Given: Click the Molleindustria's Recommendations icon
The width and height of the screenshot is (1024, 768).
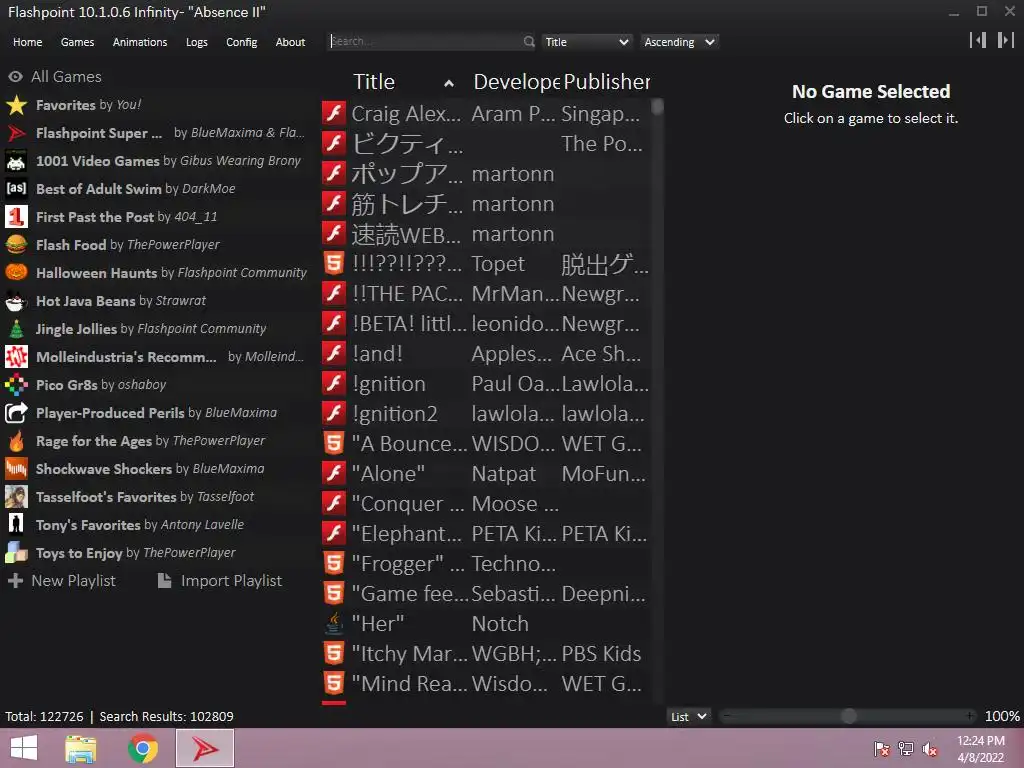Looking at the screenshot, I should (x=16, y=357).
